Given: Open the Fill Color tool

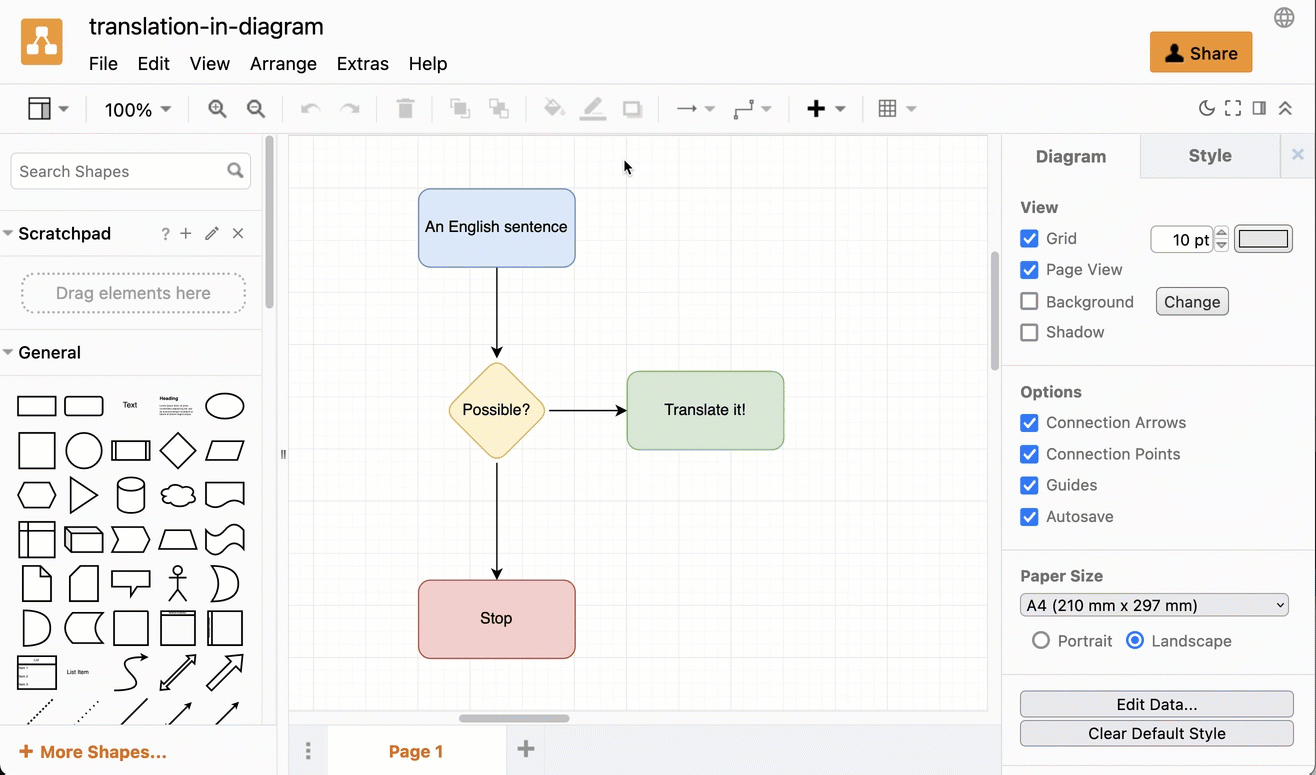Looking at the screenshot, I should (x=553, y=108).
